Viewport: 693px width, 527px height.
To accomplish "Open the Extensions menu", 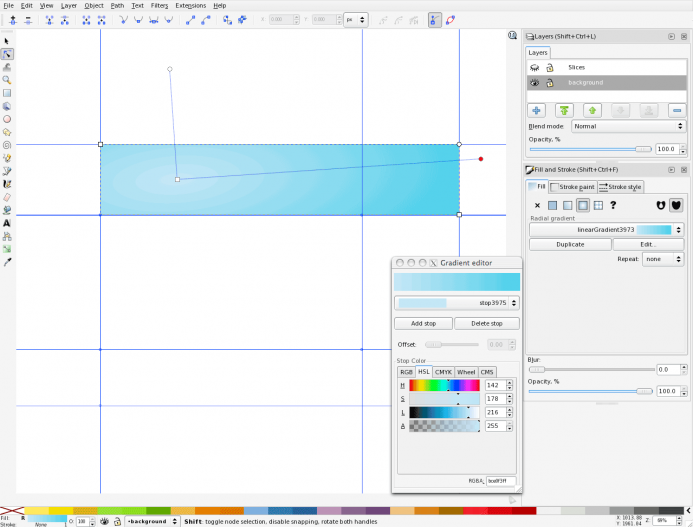I will pyautogui.click(x=190, y=6).
